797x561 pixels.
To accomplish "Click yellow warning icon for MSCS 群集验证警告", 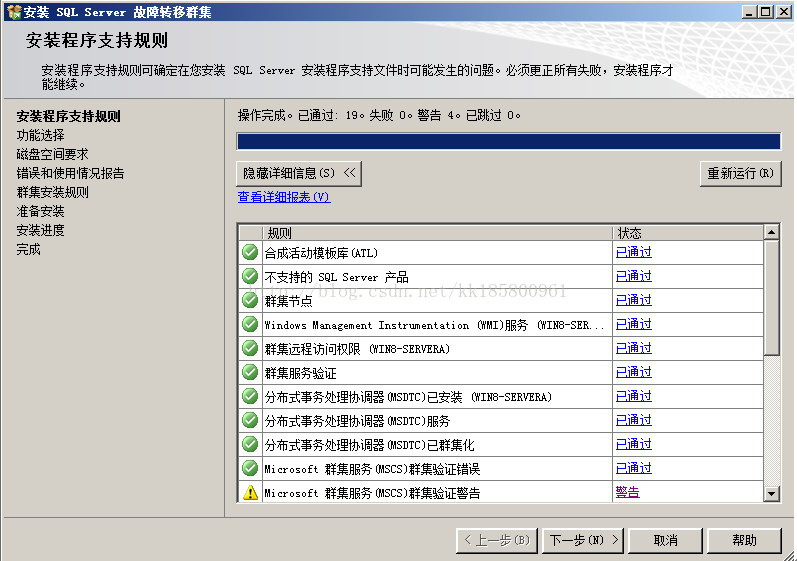I will [x=250, y=492].
